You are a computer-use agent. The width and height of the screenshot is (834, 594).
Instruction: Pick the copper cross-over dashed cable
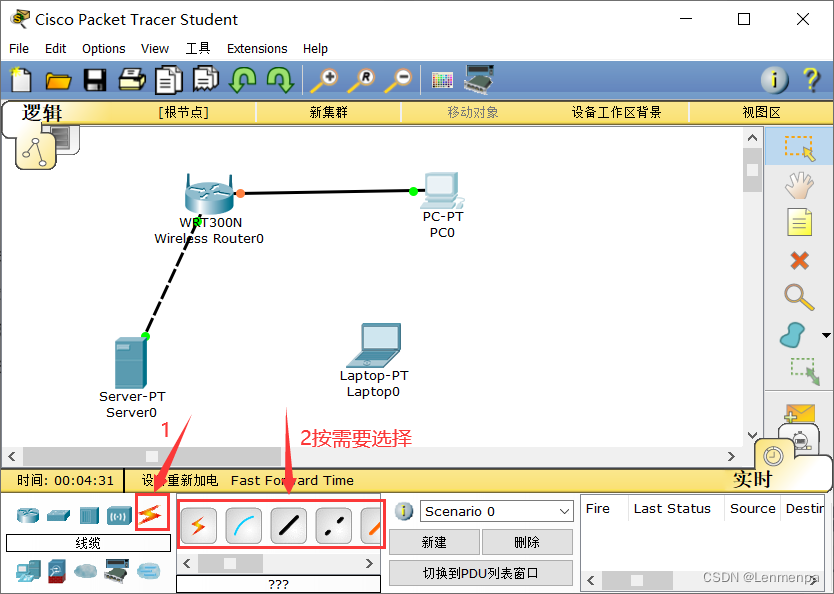pyautogui.click(x=333, y=526)
